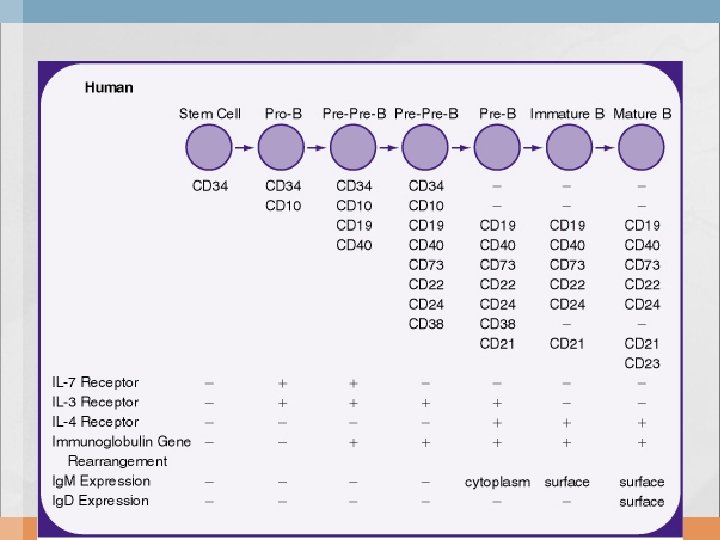Click CD34 under Stem Cell
Image resolution: width=720 pixels, height=540 pixels.
(210, 186)
